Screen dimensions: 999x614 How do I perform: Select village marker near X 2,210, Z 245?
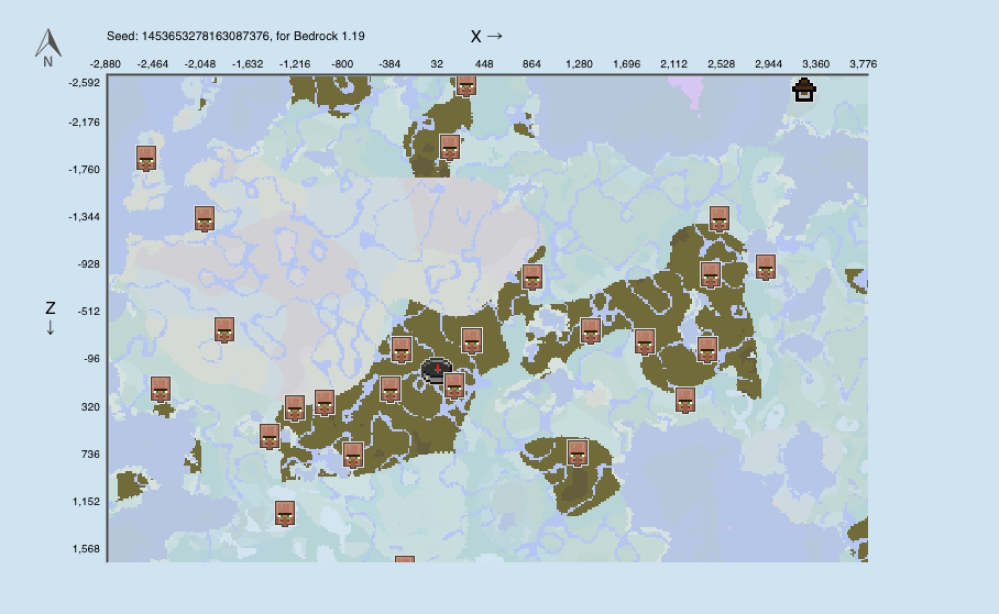tap(686, 400)
